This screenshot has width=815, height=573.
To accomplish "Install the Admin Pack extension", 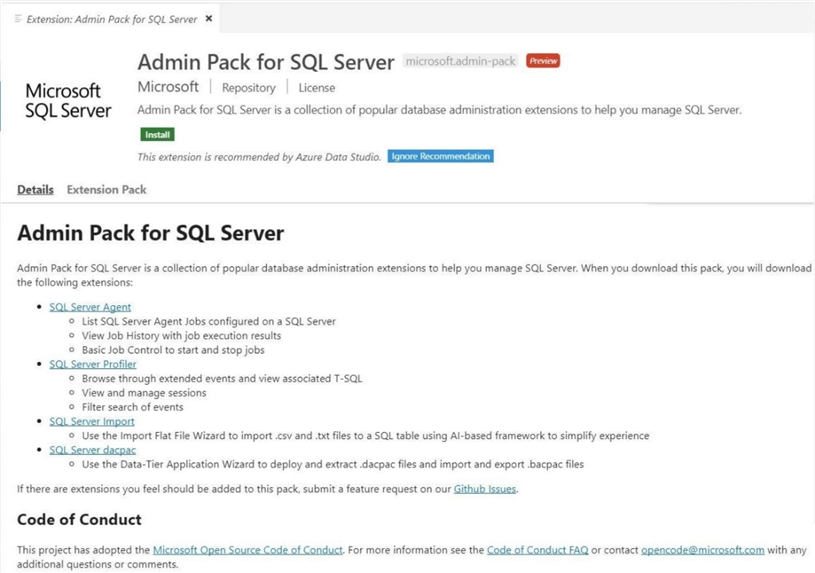I will [x=157, y=135].
